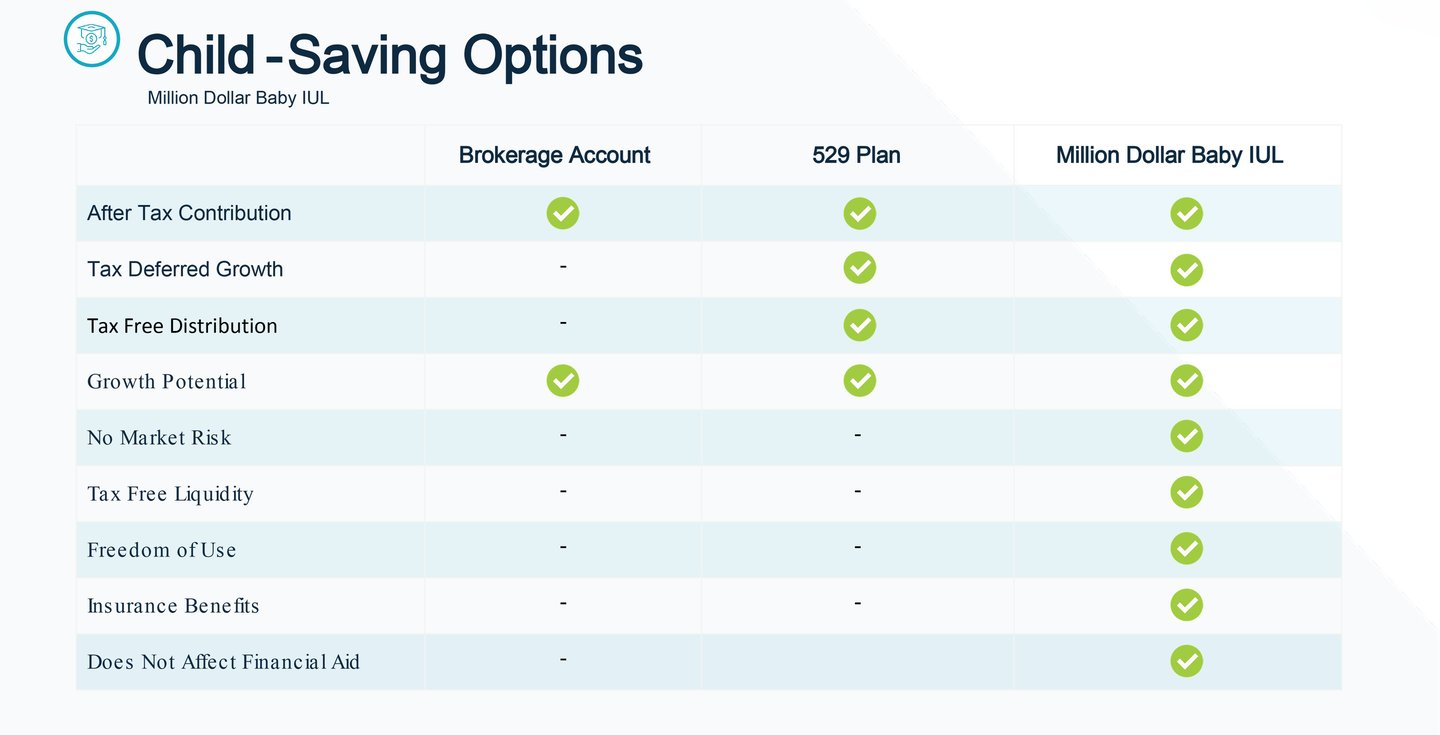Screen dimensions: 1440x735
Task: Click Brokerage Account After Tax Contribution checkmark
Action: (x=562, y=213)
